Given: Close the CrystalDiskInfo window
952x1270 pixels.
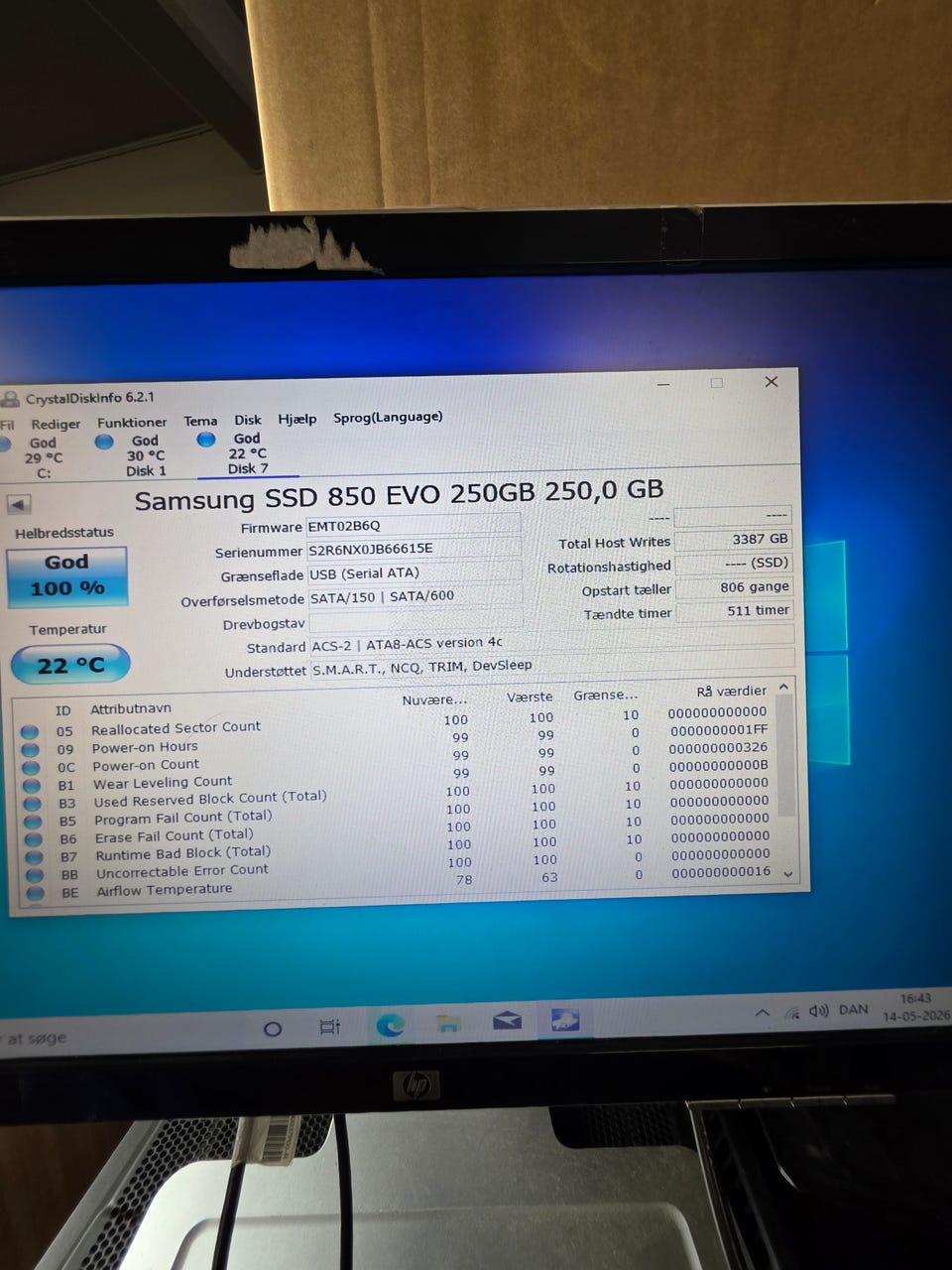Looking at the screenshot, I should coord(772,382).
